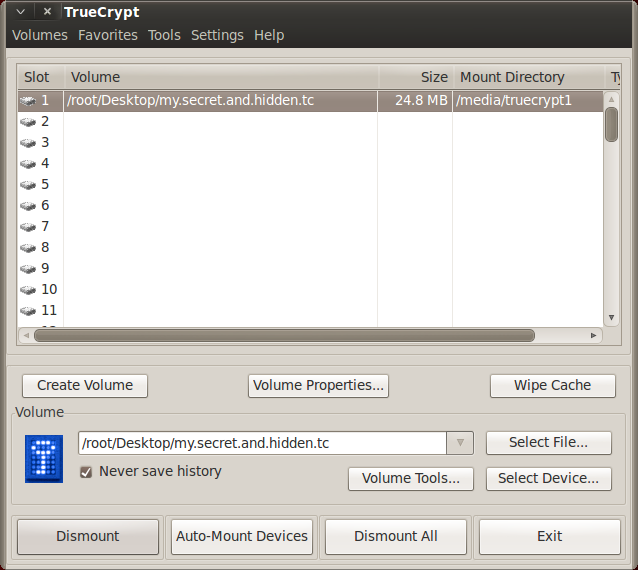The width and height of the screenshot is (638, 570).
Task: Click the Volume column header
Action: [221, 77]
